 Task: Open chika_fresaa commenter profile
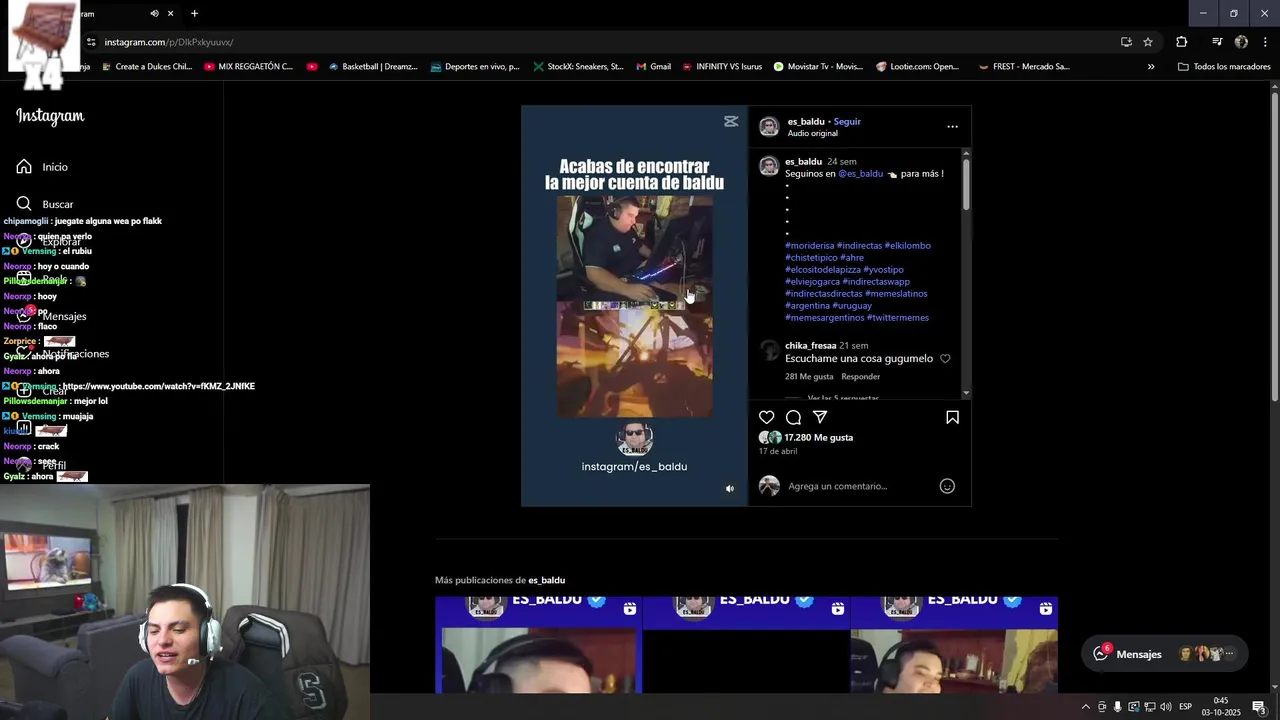point(810,345)
